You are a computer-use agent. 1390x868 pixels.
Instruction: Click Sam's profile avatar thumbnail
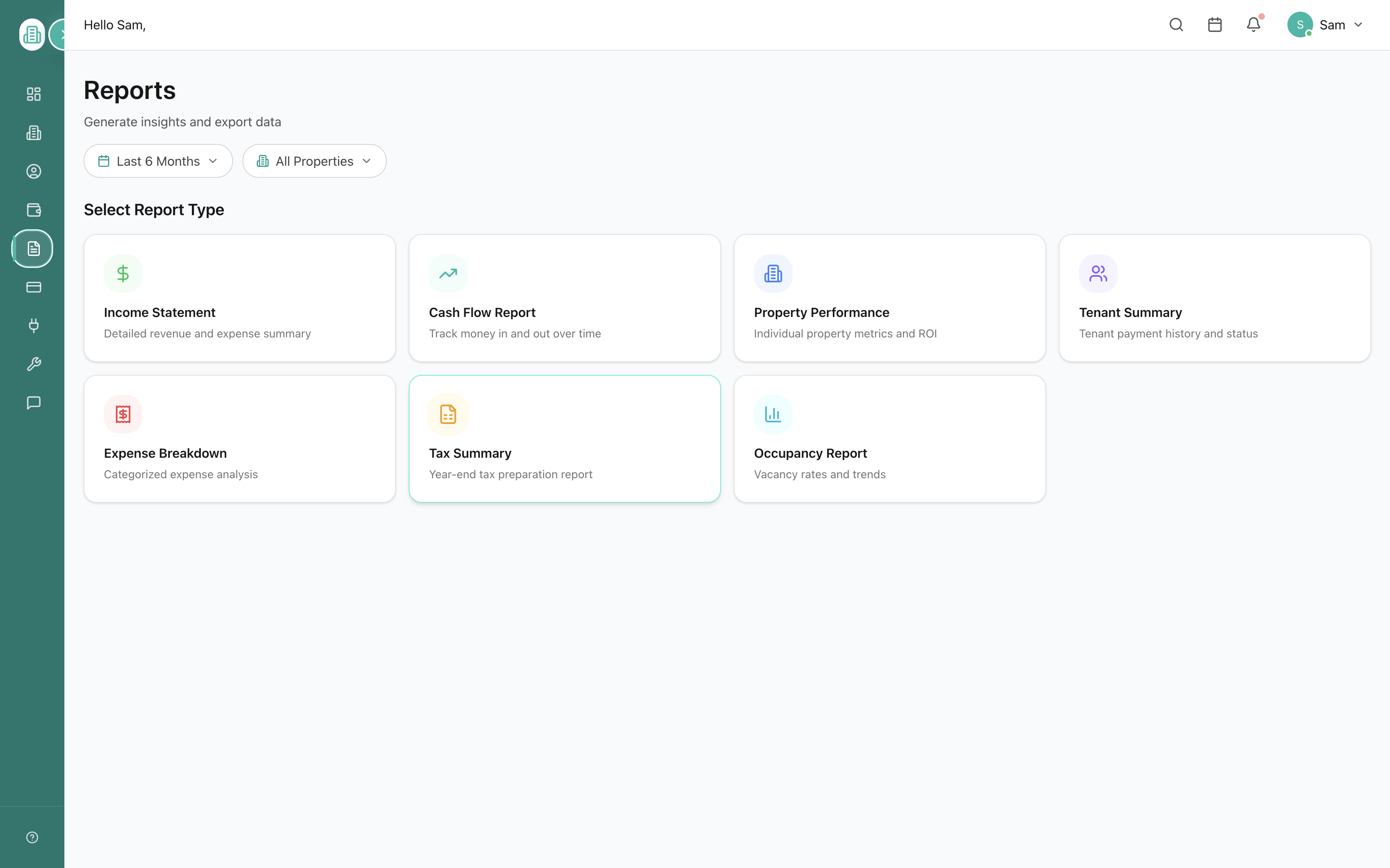[1300, 25]
